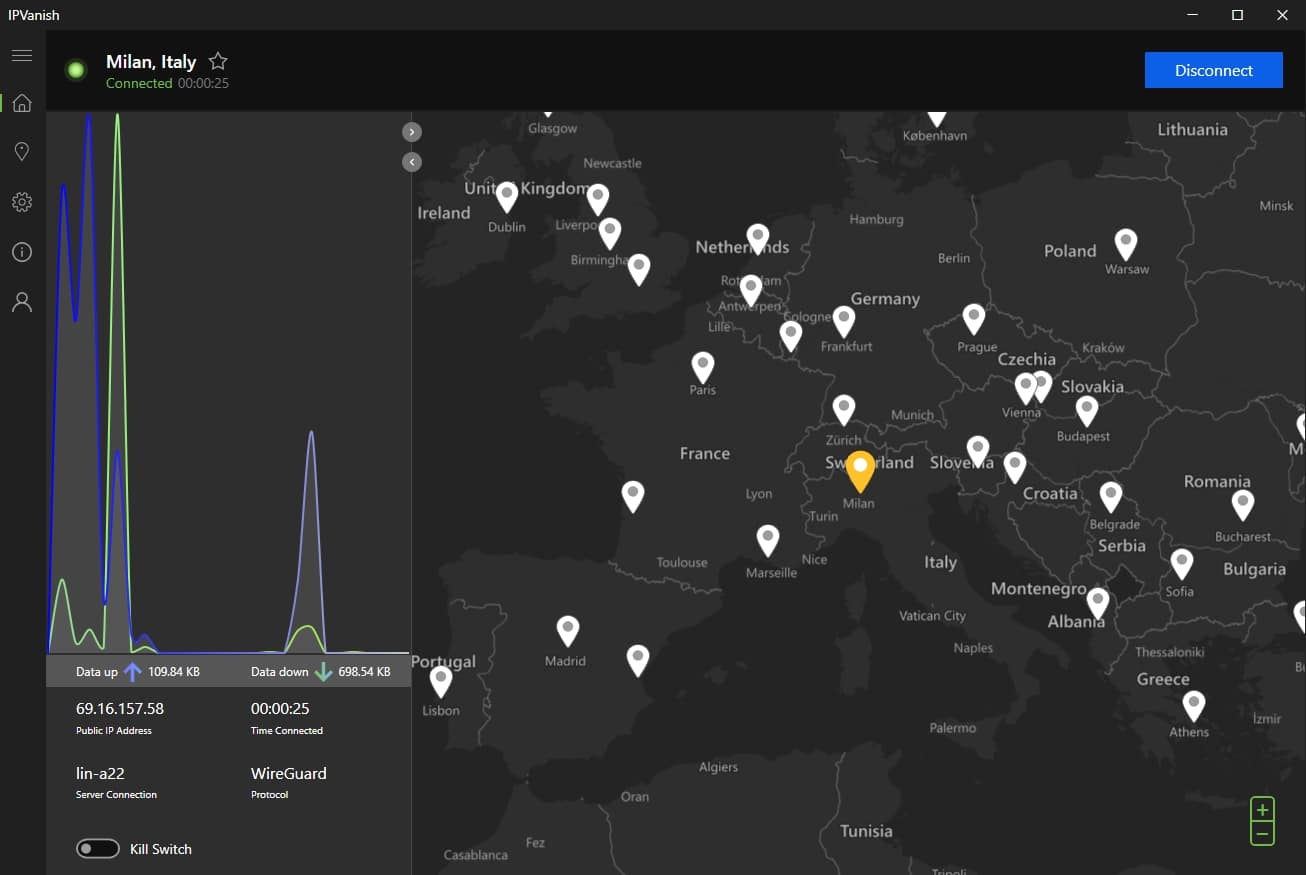This screenshot has width=1306, height=875.
Task: Click the WireGuard protocol text
Action: click(x=289, y=773)
